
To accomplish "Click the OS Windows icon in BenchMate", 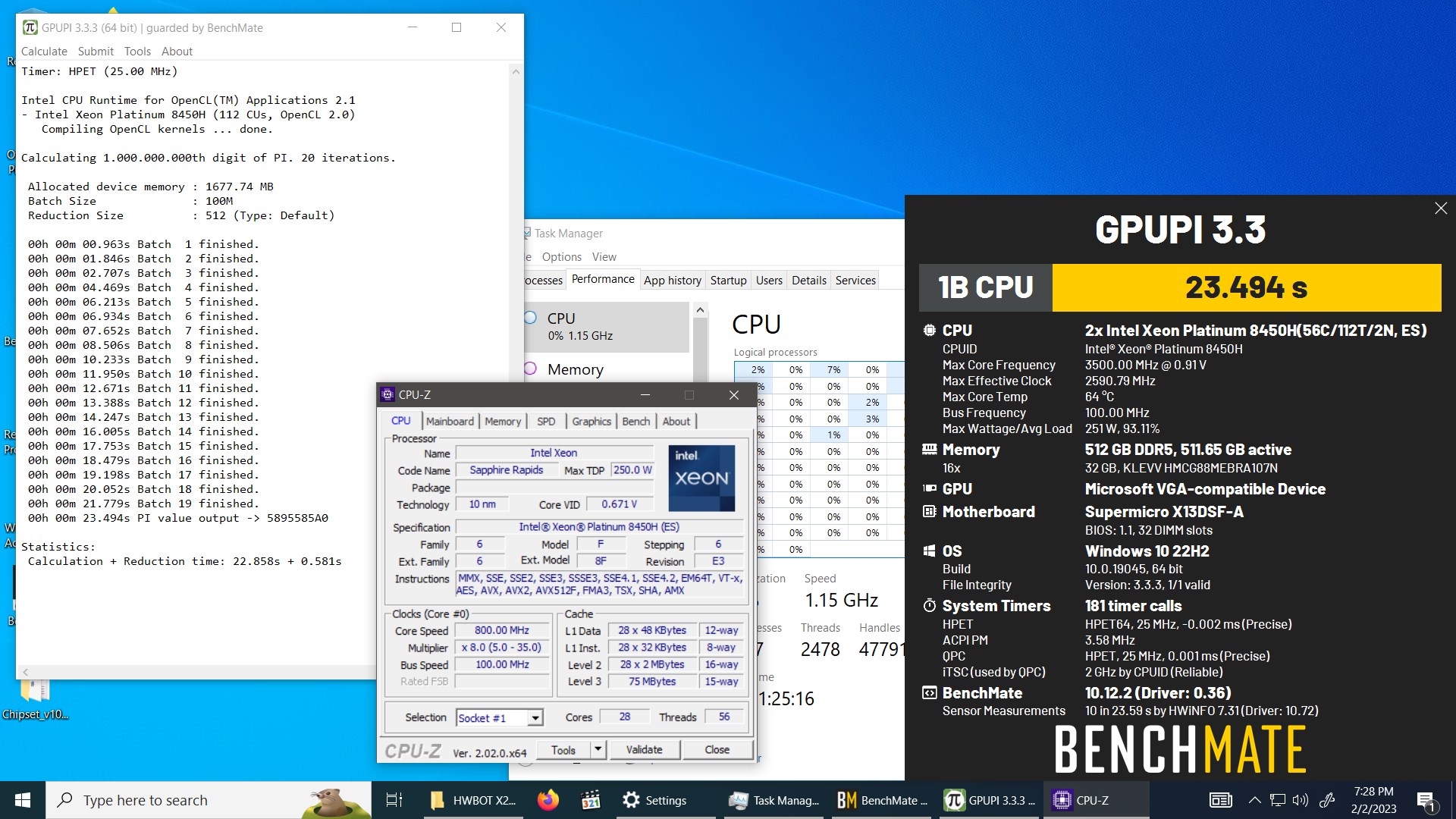I will click(x=930, y=551).
